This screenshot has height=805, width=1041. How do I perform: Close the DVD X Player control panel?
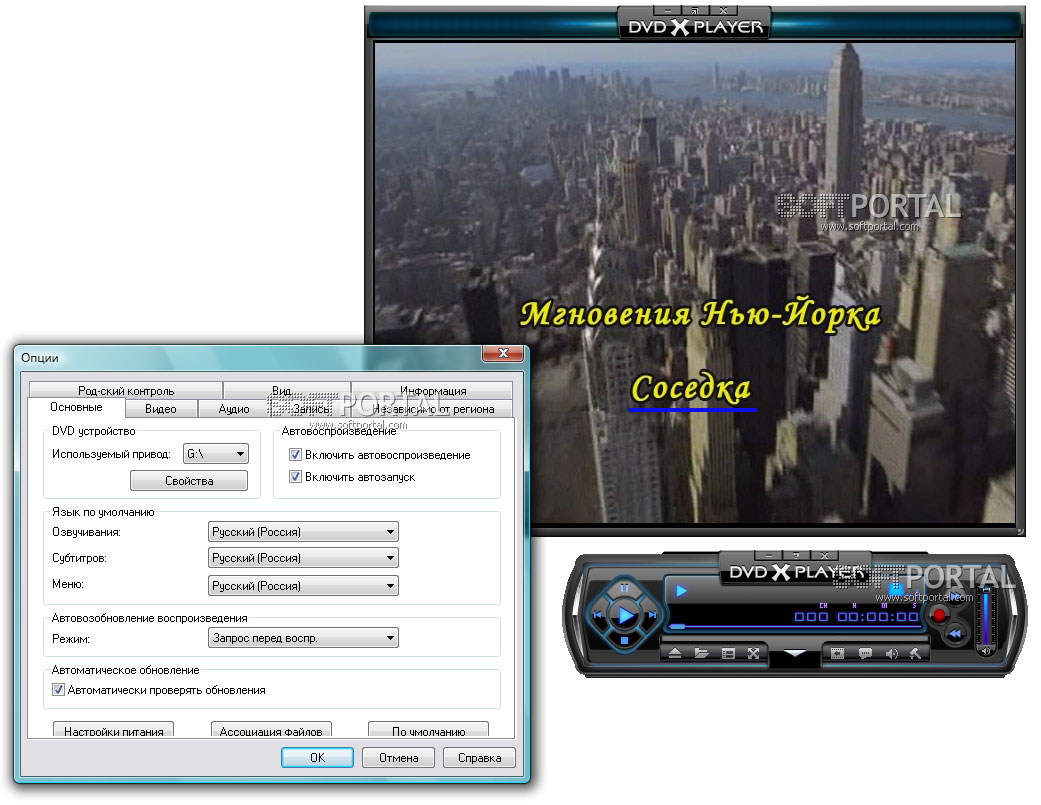[824, 555]
